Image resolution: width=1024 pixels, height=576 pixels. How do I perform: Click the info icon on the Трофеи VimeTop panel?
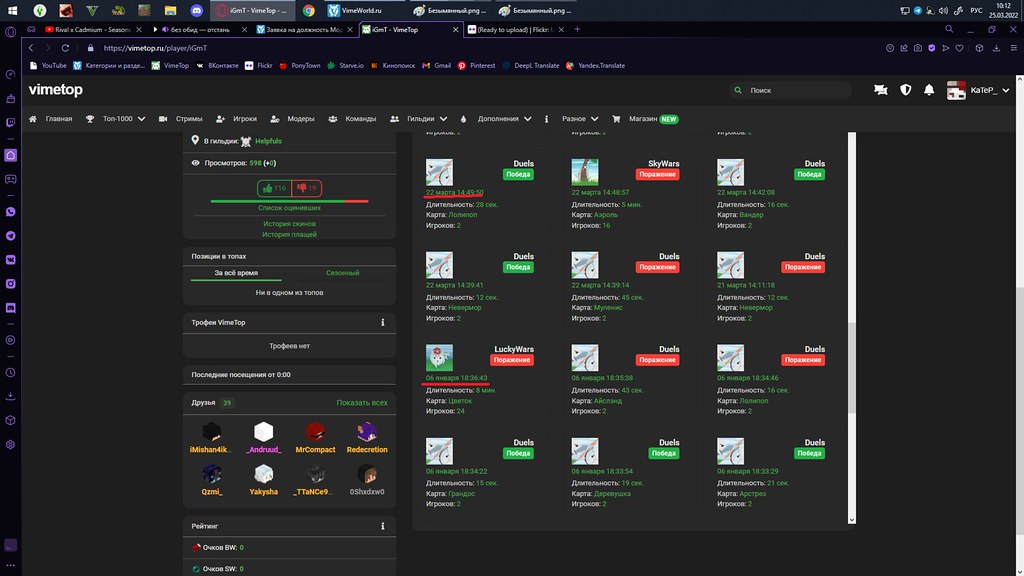[x=383, y=323]
